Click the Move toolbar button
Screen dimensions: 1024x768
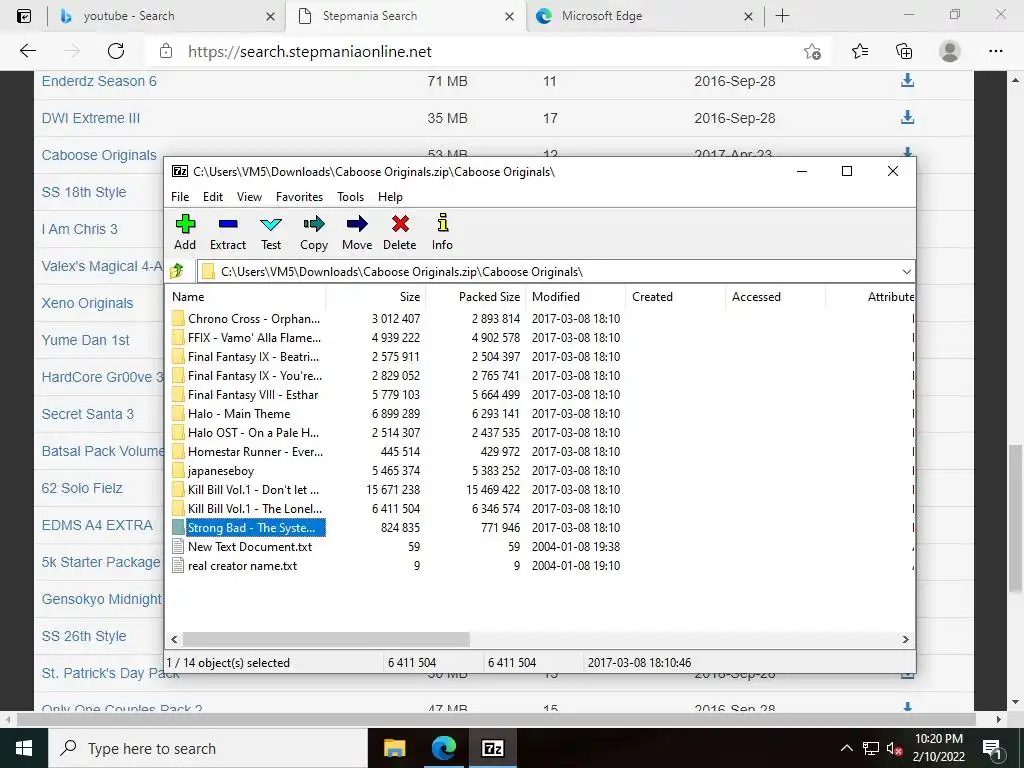tap(357, 232)
